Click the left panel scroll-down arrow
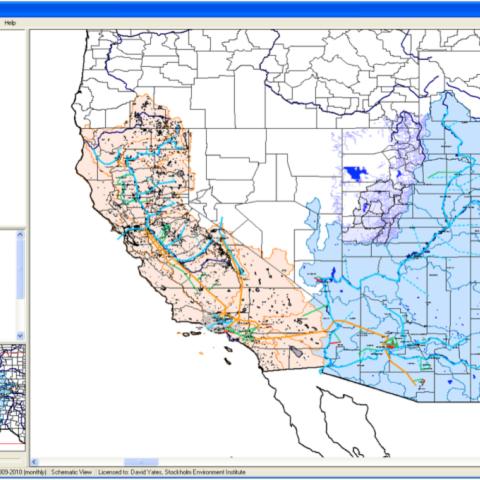Image resolution: width=480 pixels, height=480 pixels. click(x=20, y=335)
